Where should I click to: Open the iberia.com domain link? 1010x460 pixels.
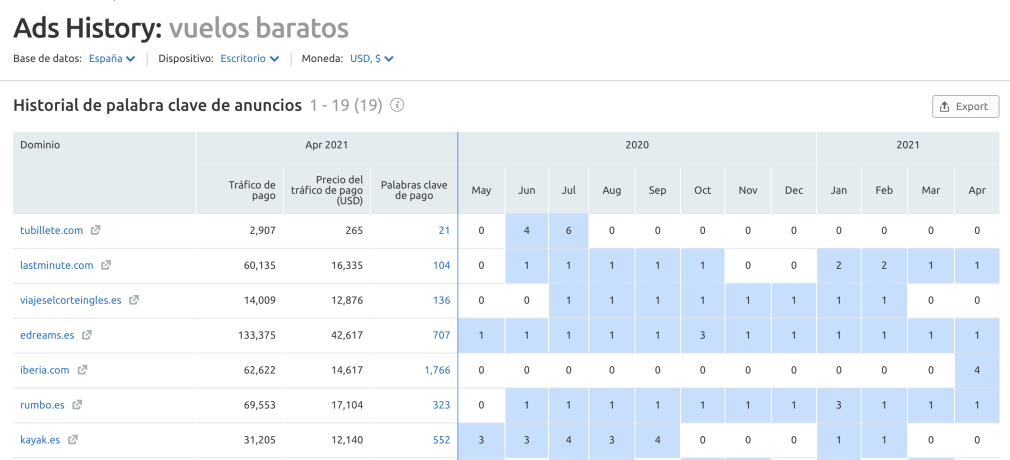click(44, 370)
